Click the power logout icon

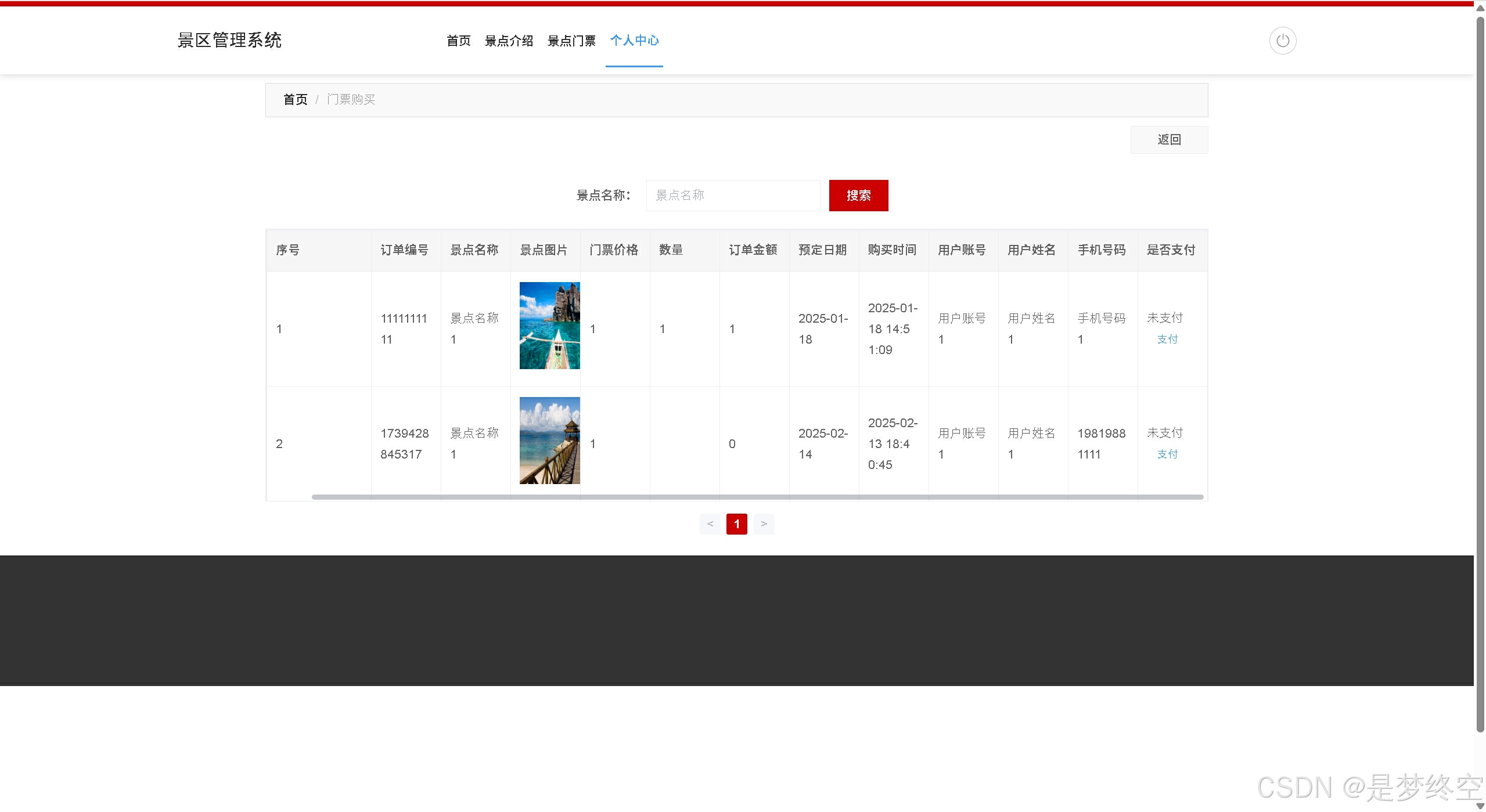pyautogui.click(x=1282, y=41)
